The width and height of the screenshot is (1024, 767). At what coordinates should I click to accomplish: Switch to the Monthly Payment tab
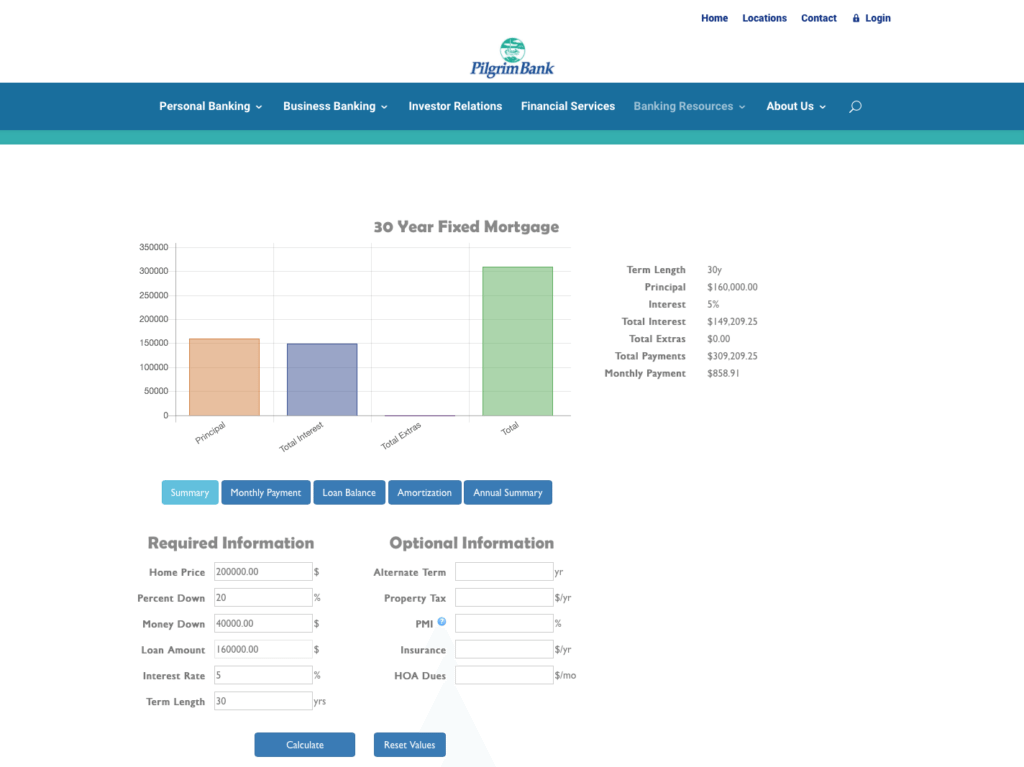coord(265,493)
